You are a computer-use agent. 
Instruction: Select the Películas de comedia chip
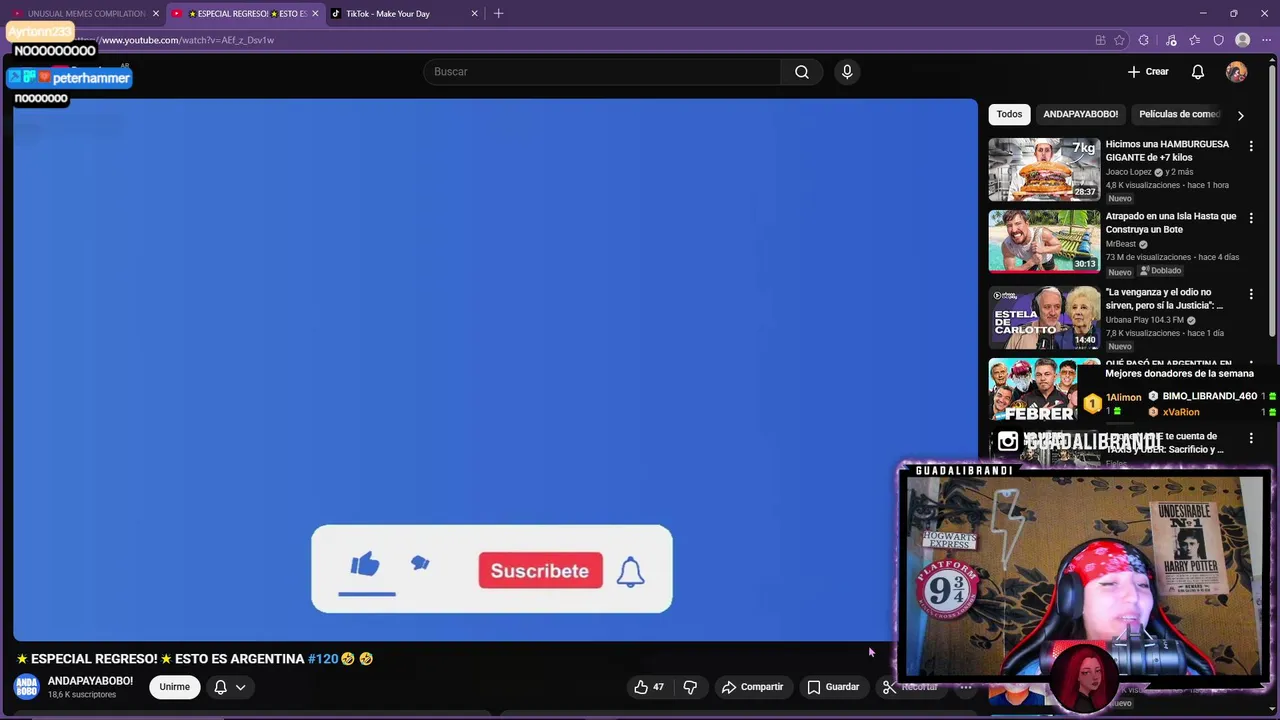coord(1179,114)
